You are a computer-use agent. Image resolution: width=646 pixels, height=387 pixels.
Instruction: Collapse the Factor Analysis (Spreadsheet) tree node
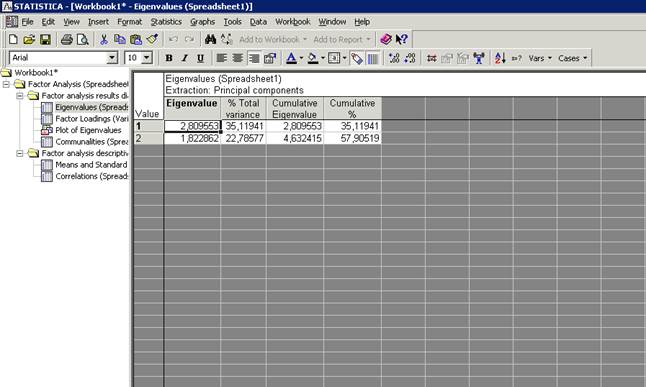6,84
